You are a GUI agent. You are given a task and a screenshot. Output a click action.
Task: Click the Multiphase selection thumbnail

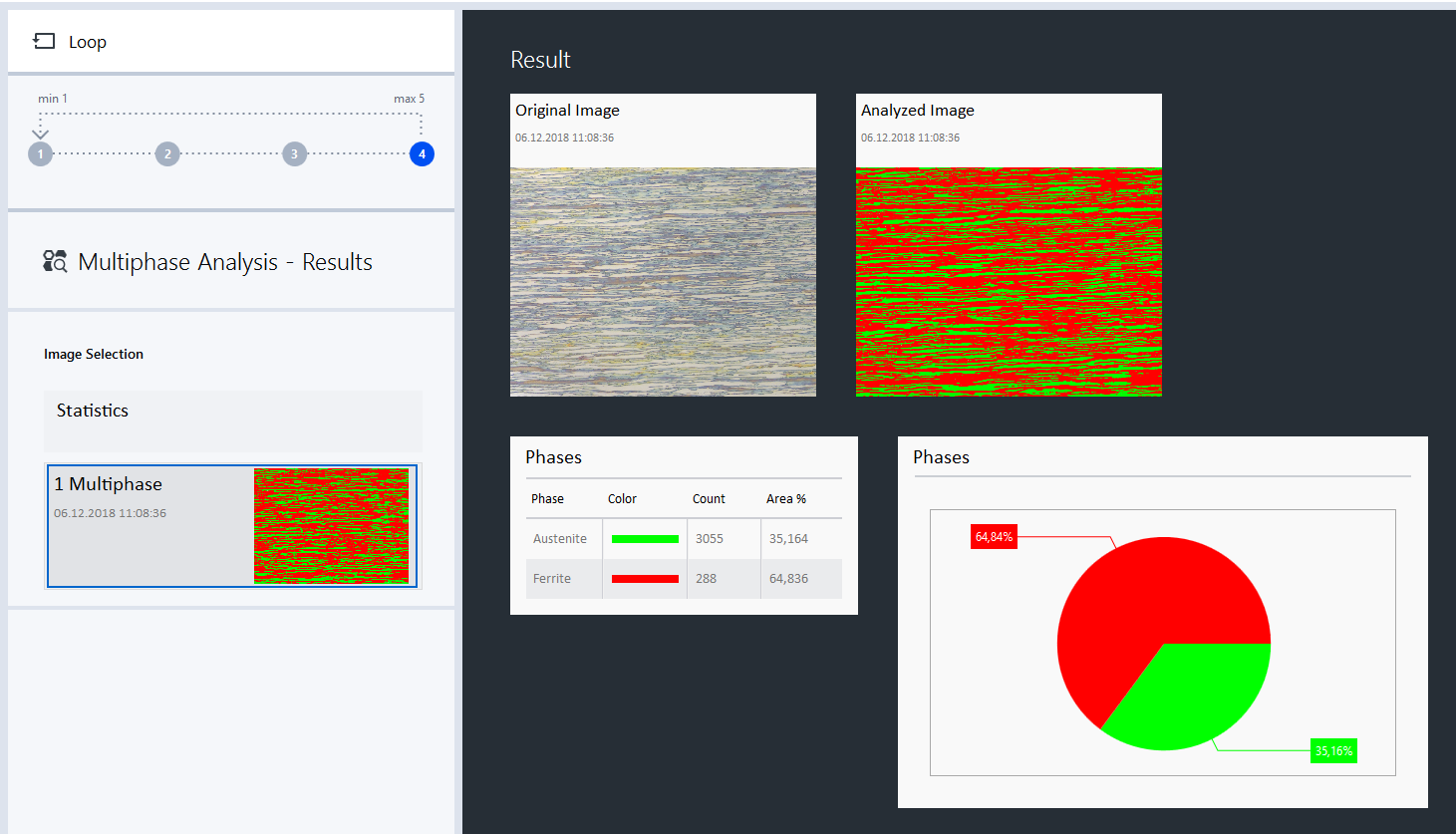(333, 525)
